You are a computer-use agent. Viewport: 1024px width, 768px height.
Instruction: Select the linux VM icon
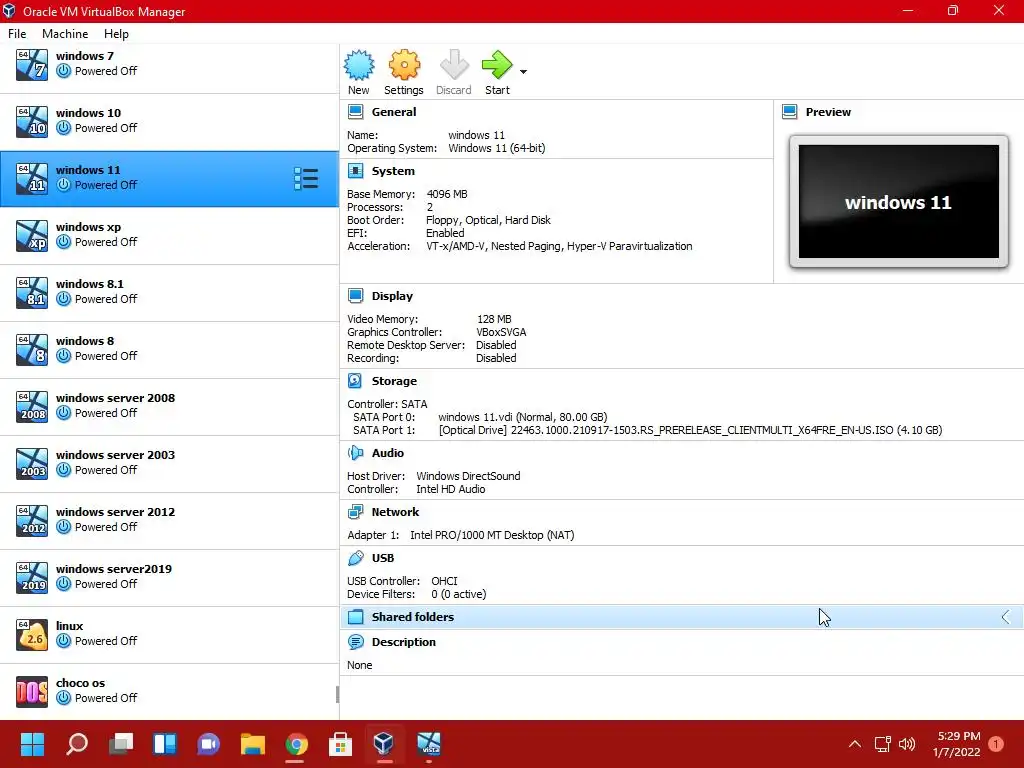click(x=32, y=635)
